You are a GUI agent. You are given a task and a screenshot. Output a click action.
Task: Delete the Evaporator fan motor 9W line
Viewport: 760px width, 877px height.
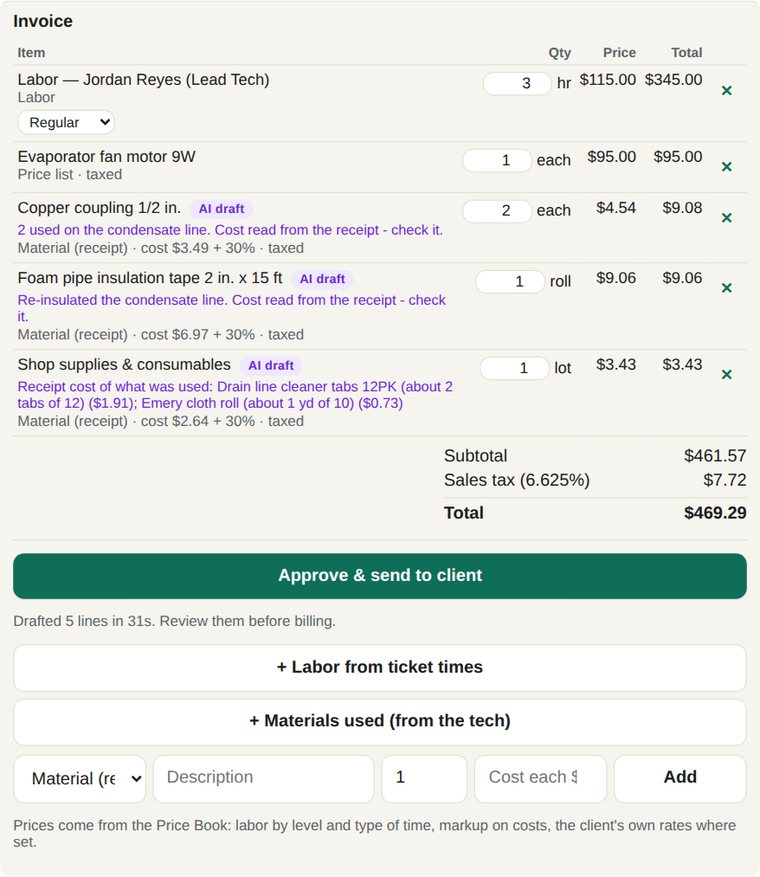click(x=726, y=167)
